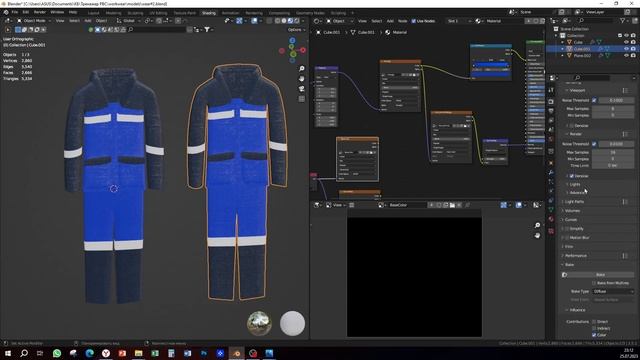640x360 pixels.
Task: Hide Cube.001 in outliner with eye icon
Action: pyautogui.click(x=627, y=49)
